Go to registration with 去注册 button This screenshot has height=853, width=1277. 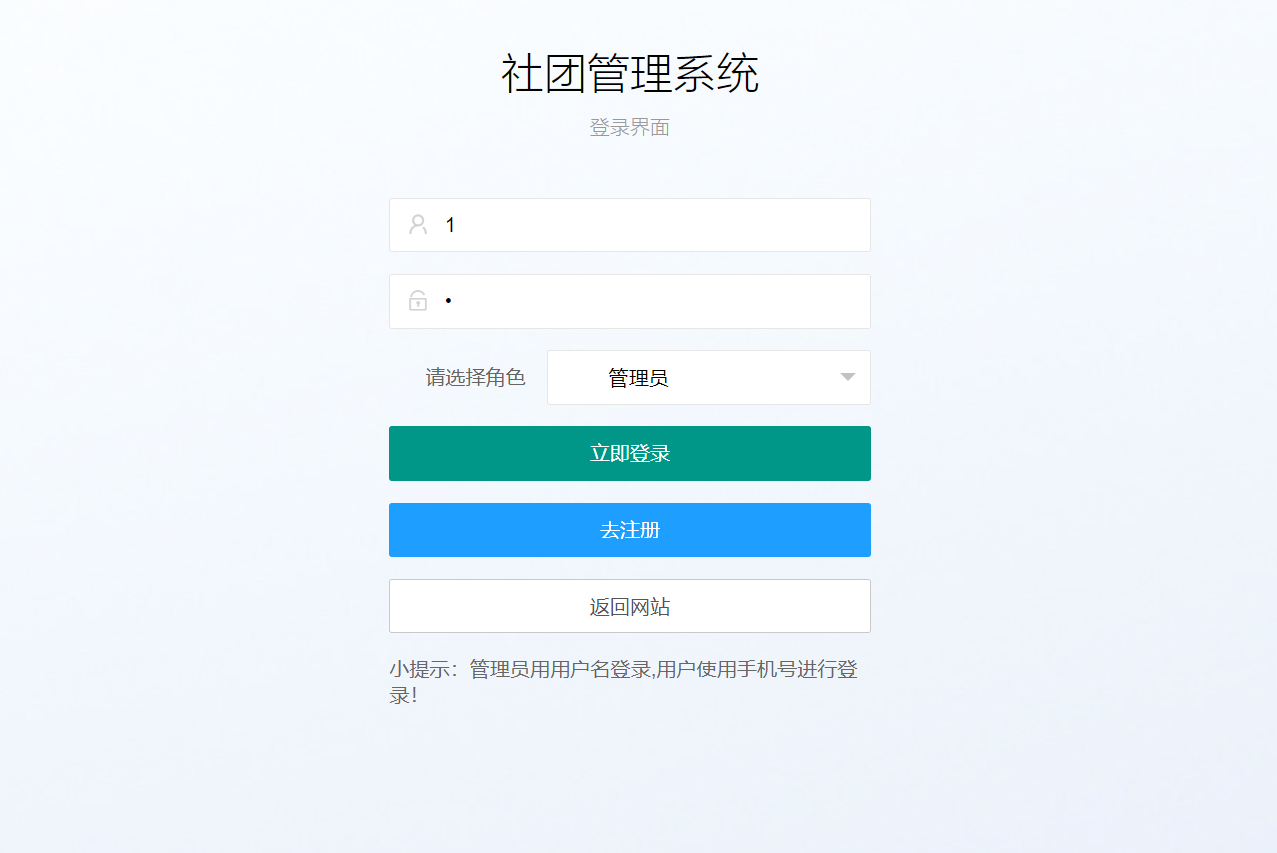click(630, 530)
